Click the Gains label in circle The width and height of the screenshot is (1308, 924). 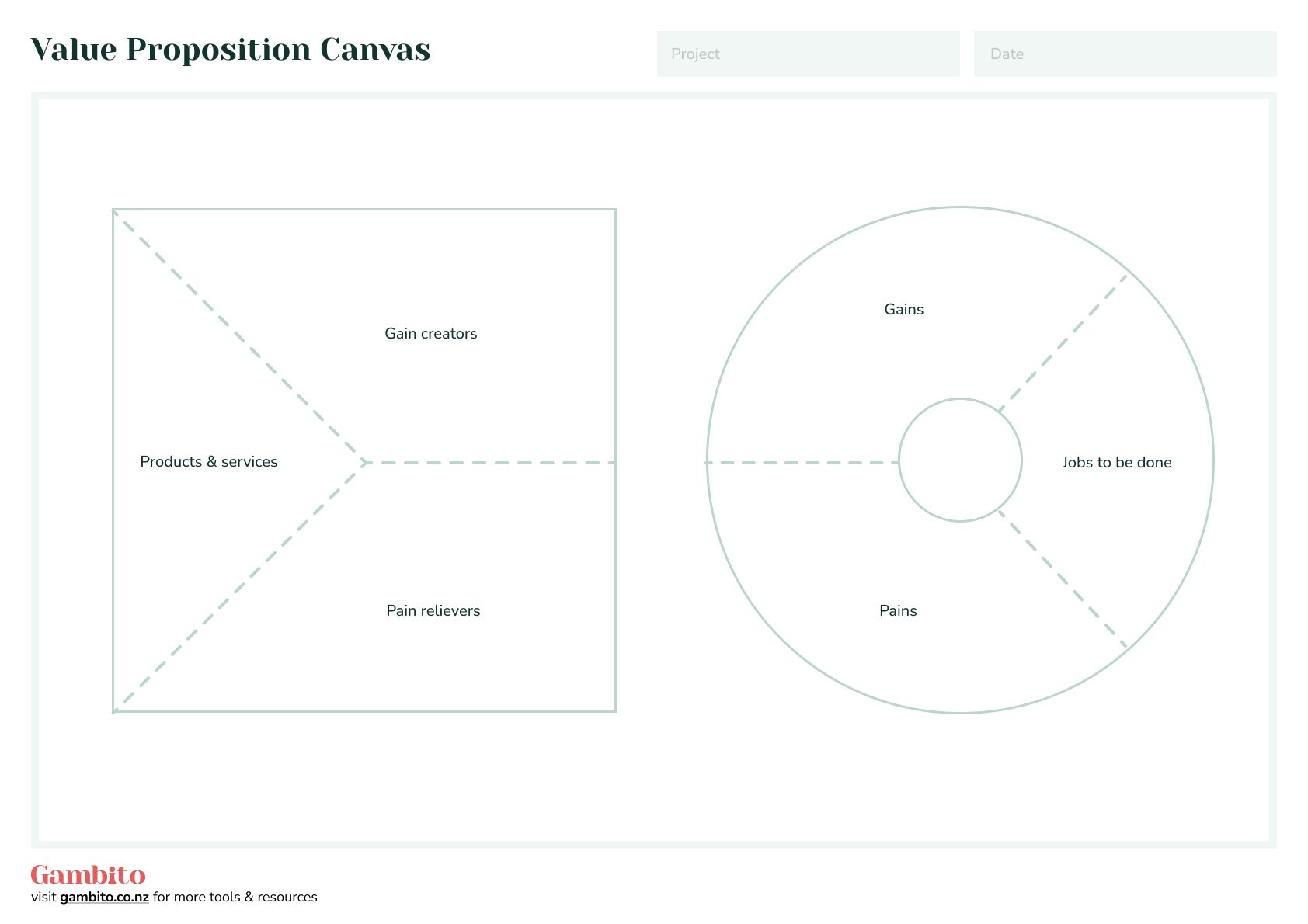[904, 310]
